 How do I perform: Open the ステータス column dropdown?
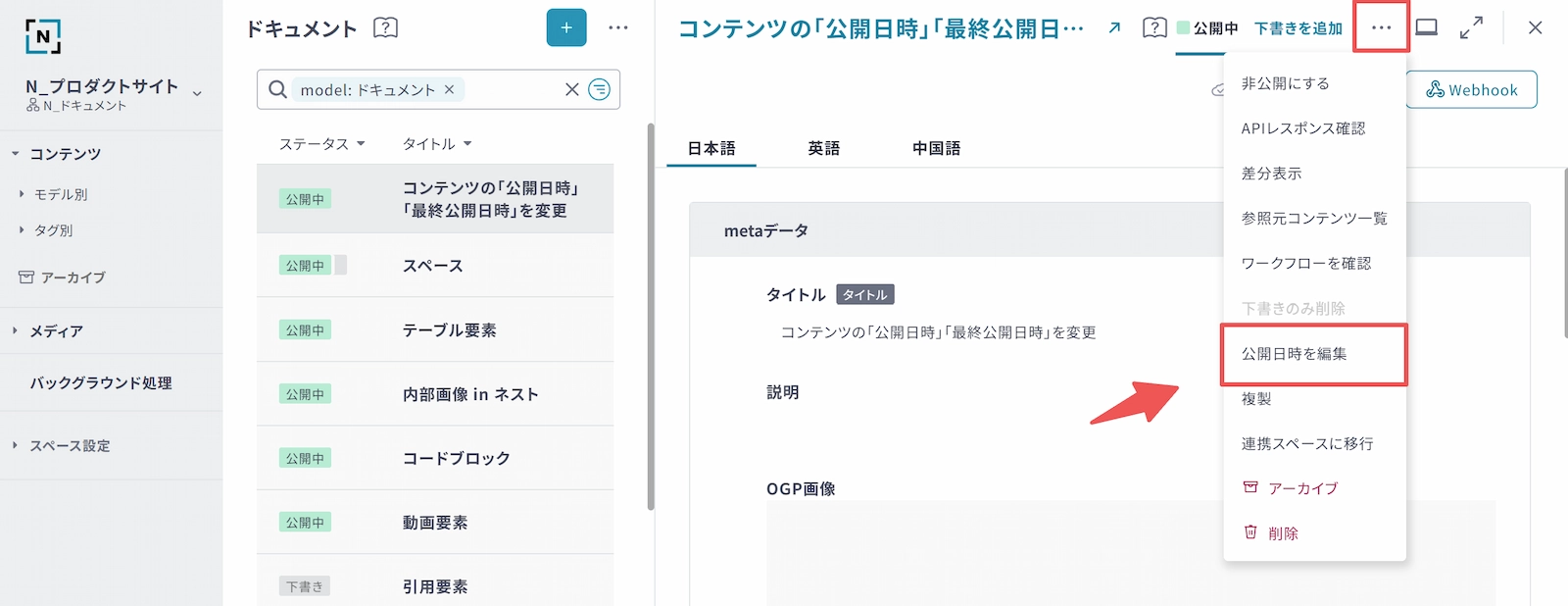321,144
